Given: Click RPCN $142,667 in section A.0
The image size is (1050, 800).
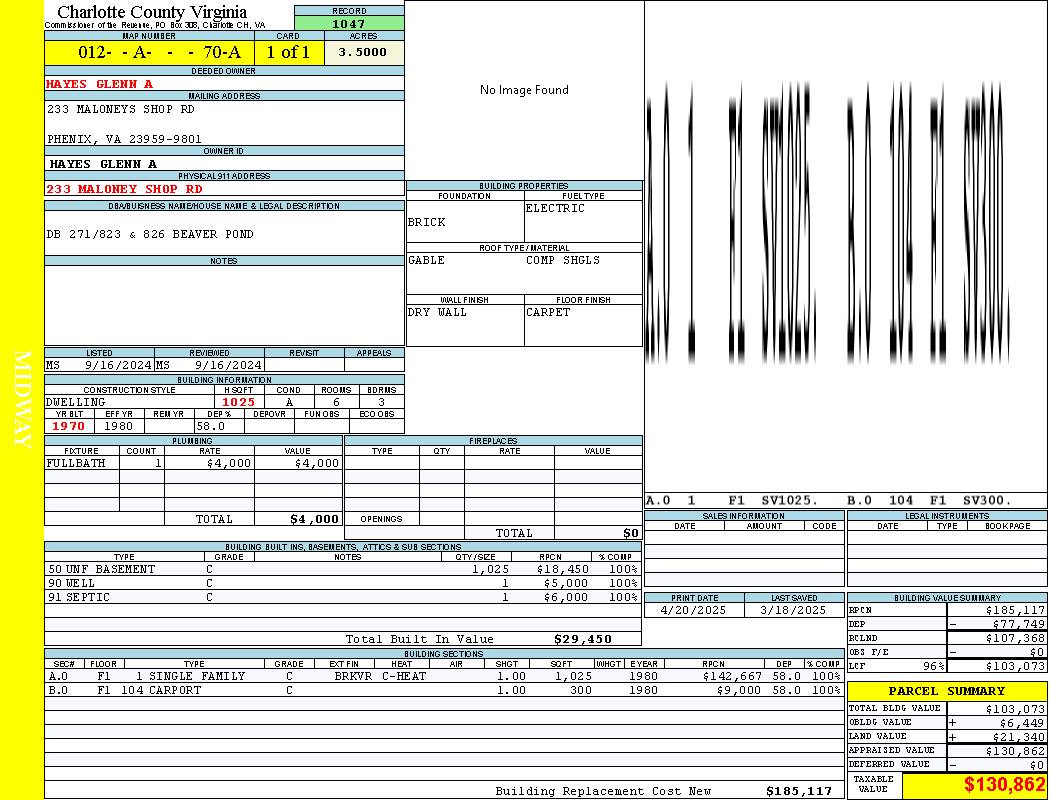Looking at the screenshot, I should [733, 677].
